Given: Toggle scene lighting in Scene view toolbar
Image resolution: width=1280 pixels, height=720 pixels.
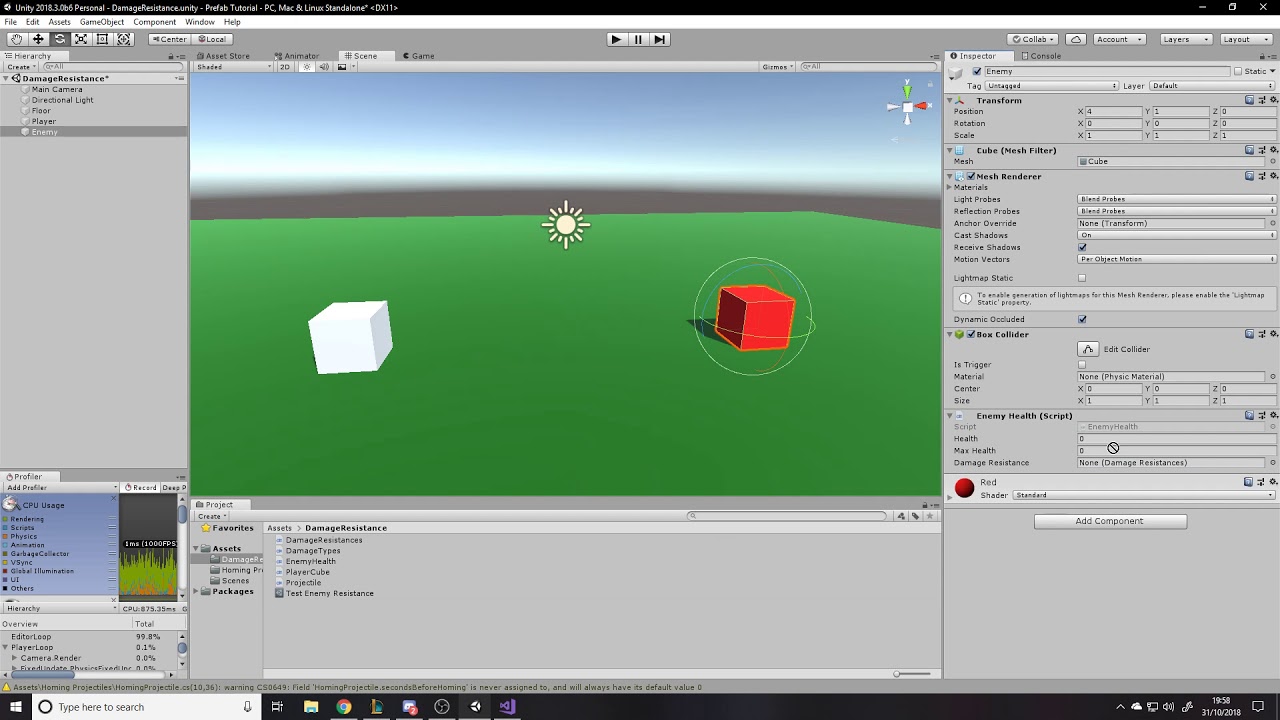Looking at the screenshot, I should 307,67.
